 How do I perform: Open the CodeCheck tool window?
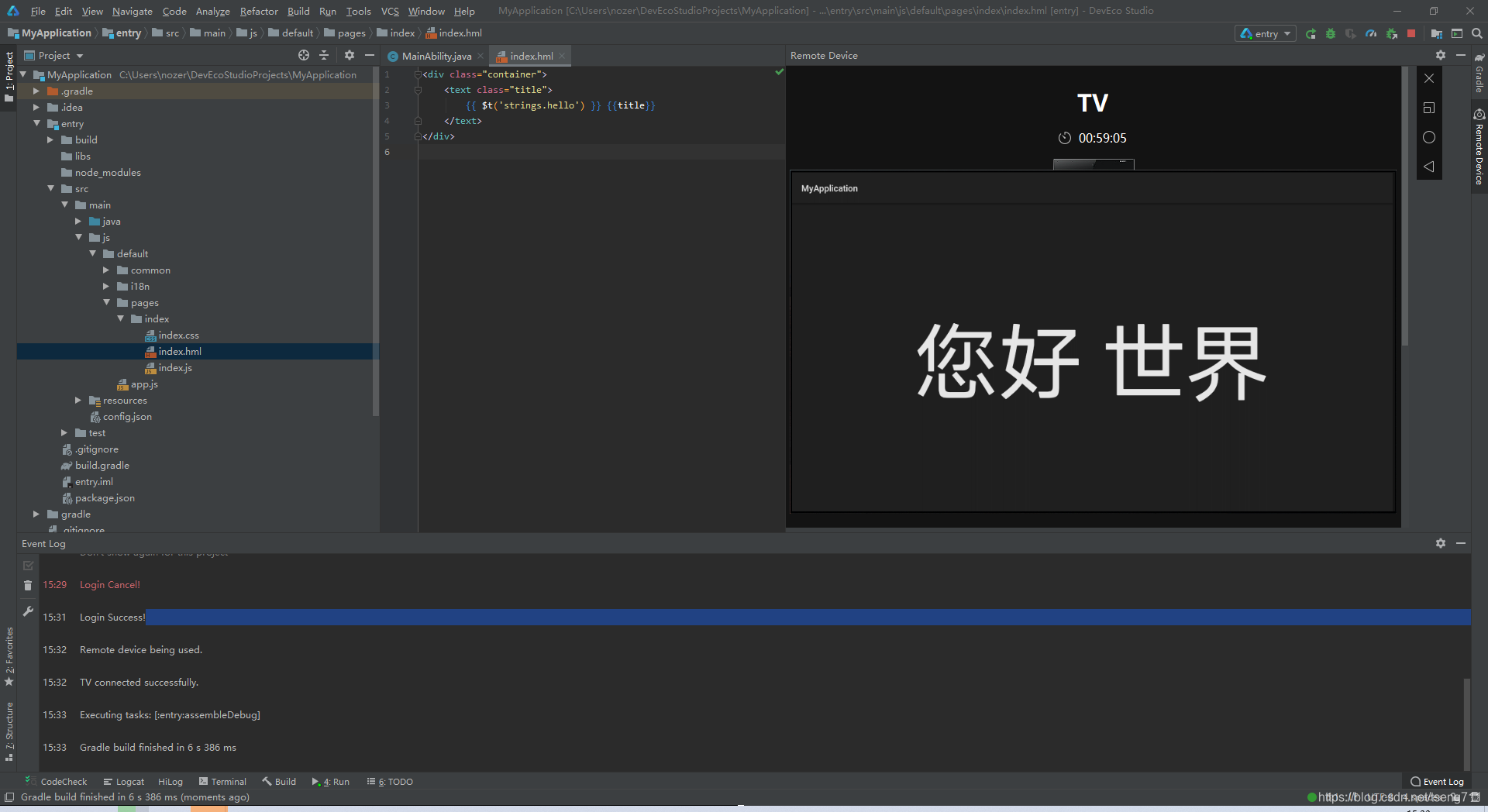click(56, 782)
